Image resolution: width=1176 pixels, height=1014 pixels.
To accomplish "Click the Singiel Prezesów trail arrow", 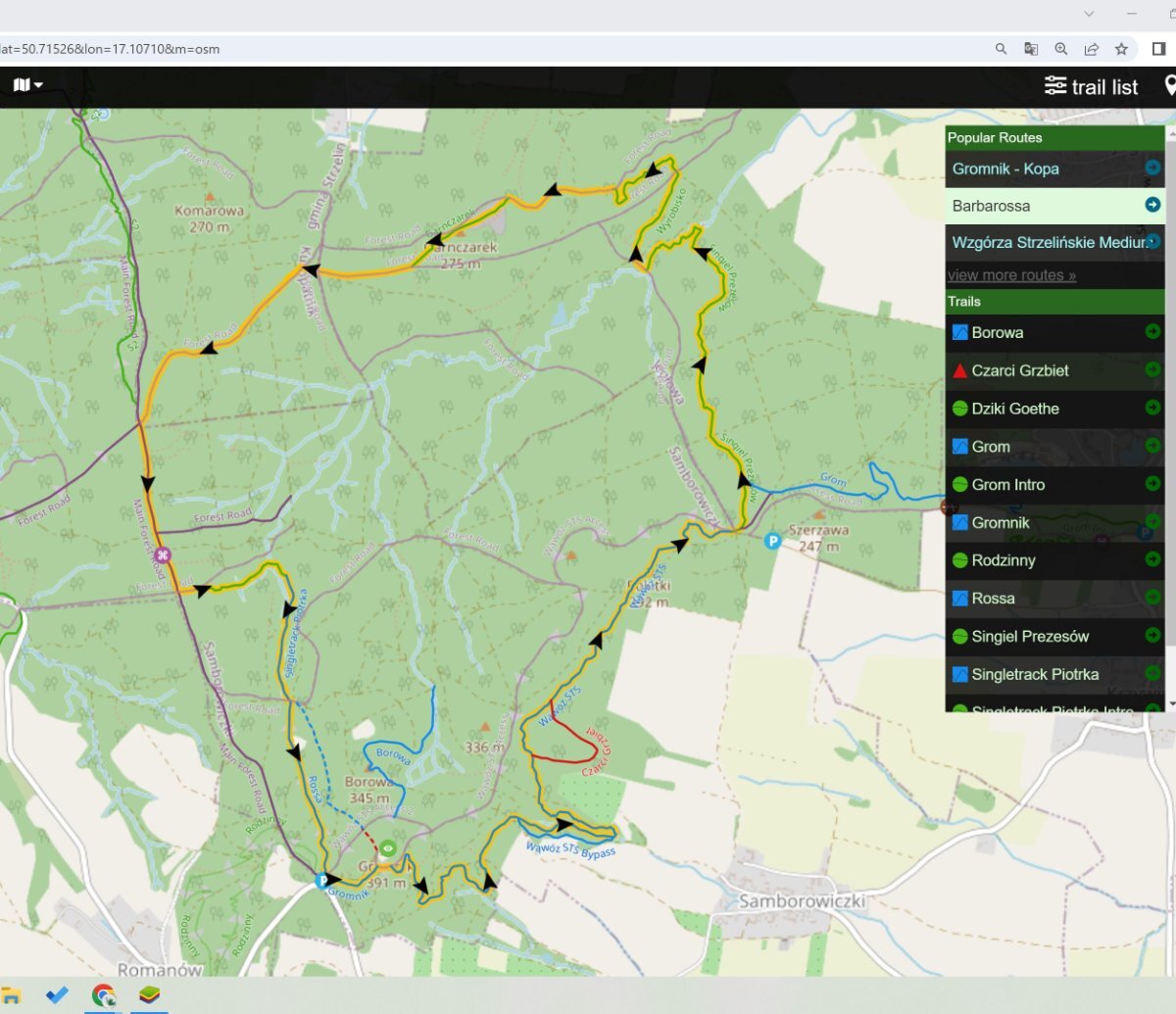I will coord(1152,636).
